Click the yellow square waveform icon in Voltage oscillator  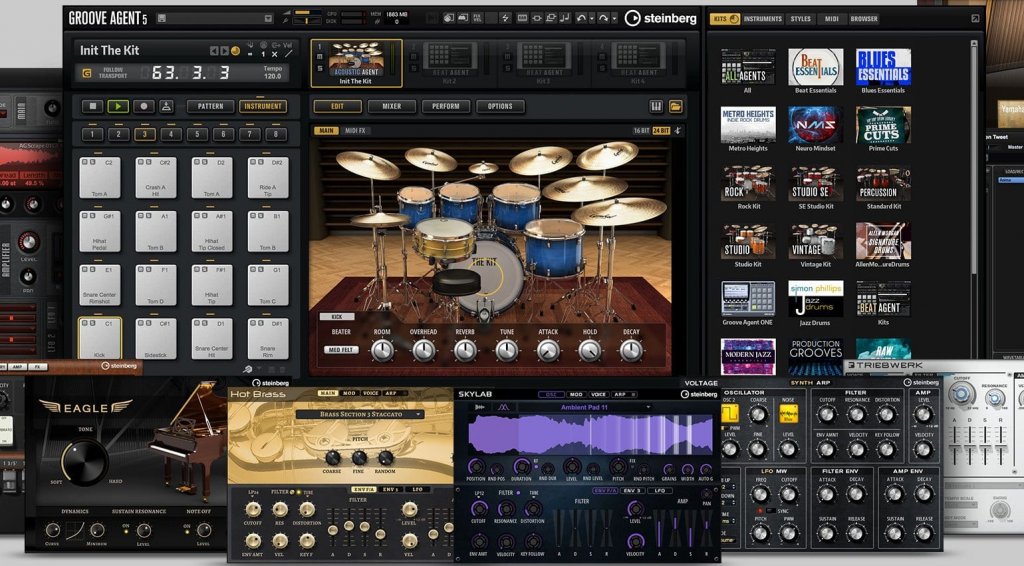[x=728, y=413]
